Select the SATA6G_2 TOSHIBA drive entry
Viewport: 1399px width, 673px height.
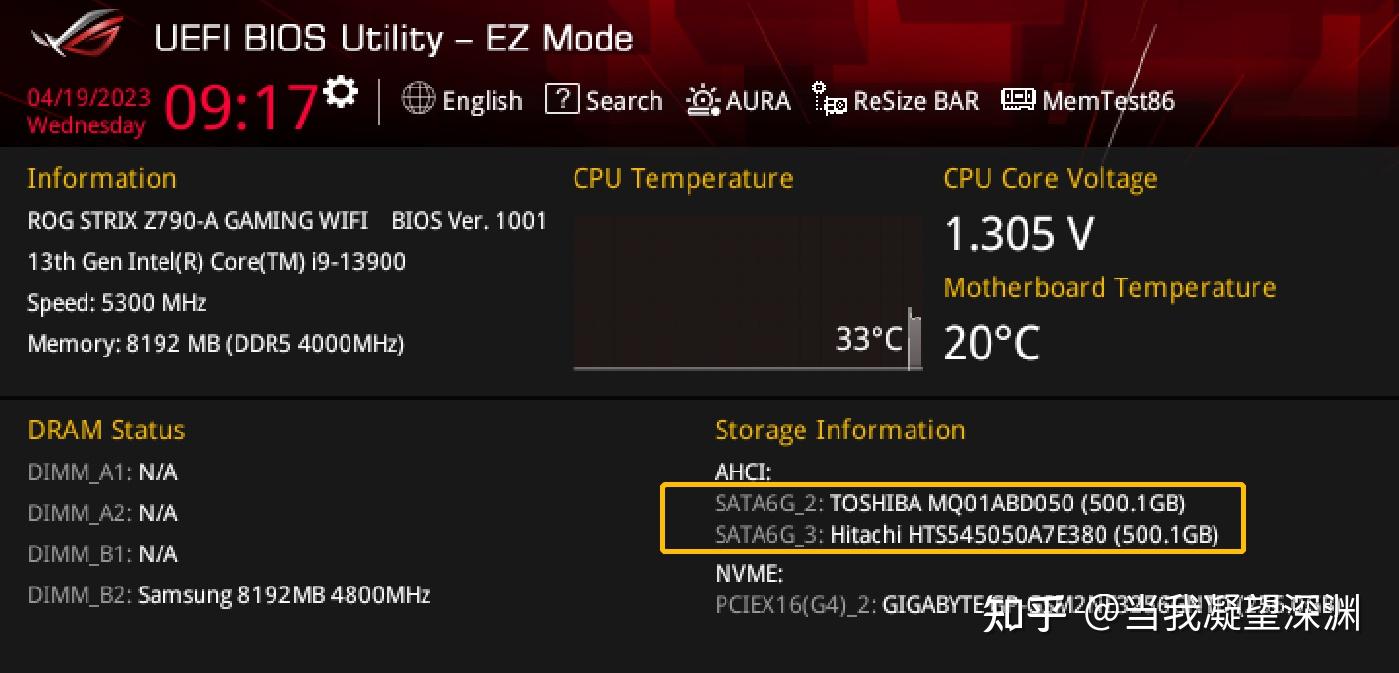950,502
